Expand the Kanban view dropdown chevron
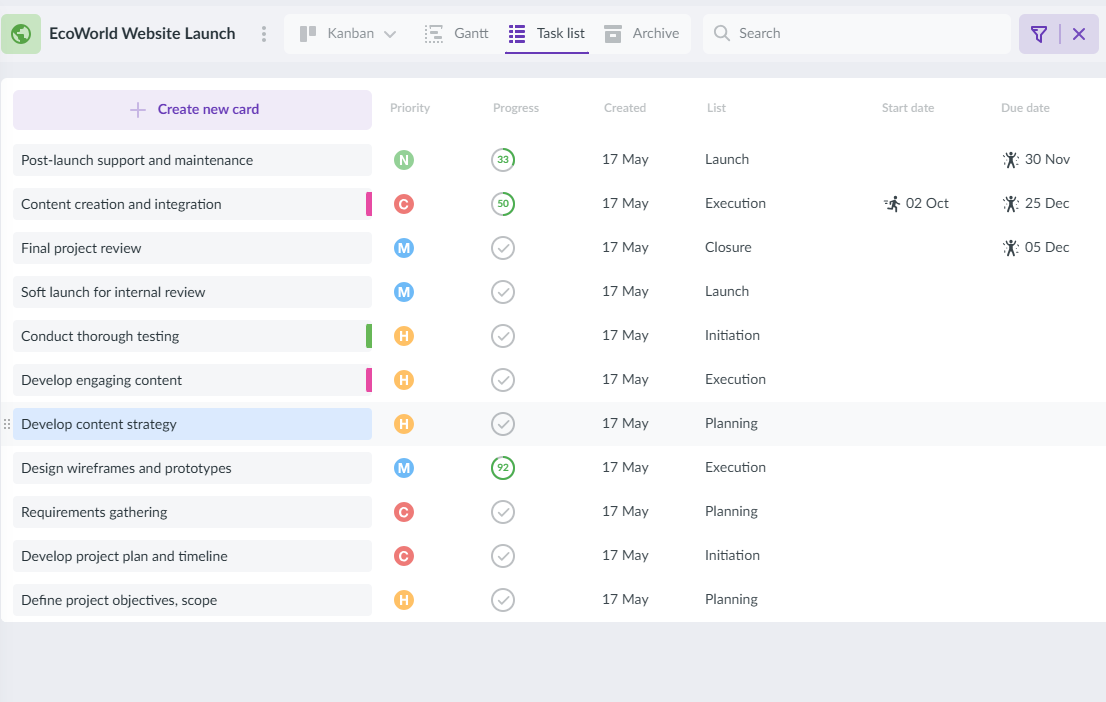The height and width of the screenshot is (702, 1106). pyautogui.click(x=390, y=33)
